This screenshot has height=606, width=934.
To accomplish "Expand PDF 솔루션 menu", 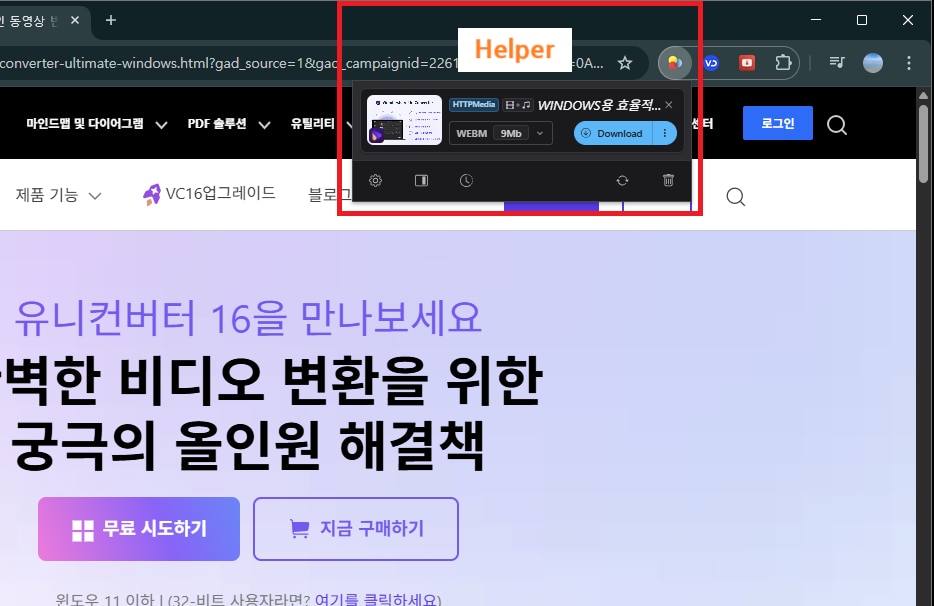I will (229, 124).
